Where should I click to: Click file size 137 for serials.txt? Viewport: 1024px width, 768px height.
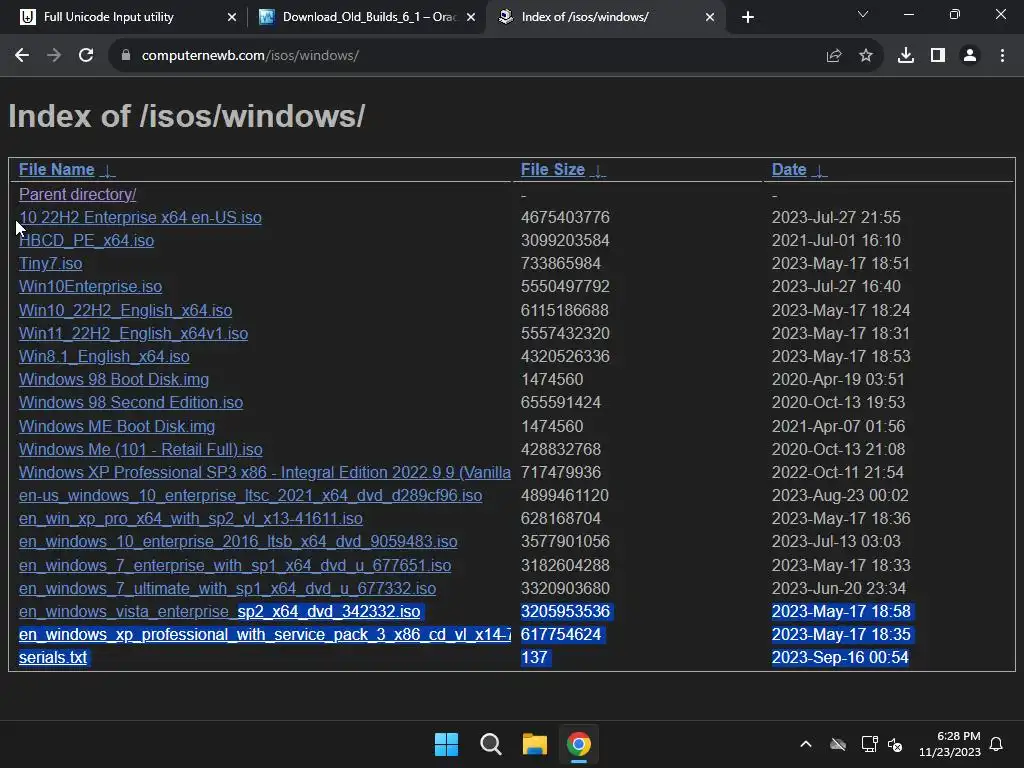coord(534,658)
